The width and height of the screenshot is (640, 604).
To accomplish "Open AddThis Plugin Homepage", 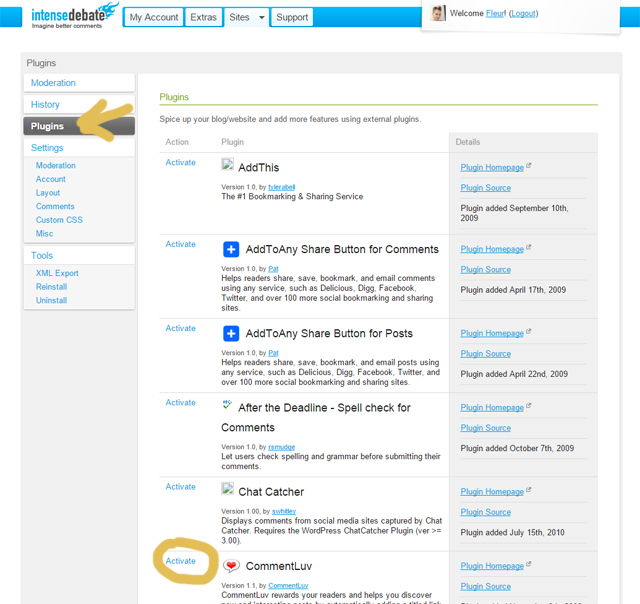I will pos(492,167).
